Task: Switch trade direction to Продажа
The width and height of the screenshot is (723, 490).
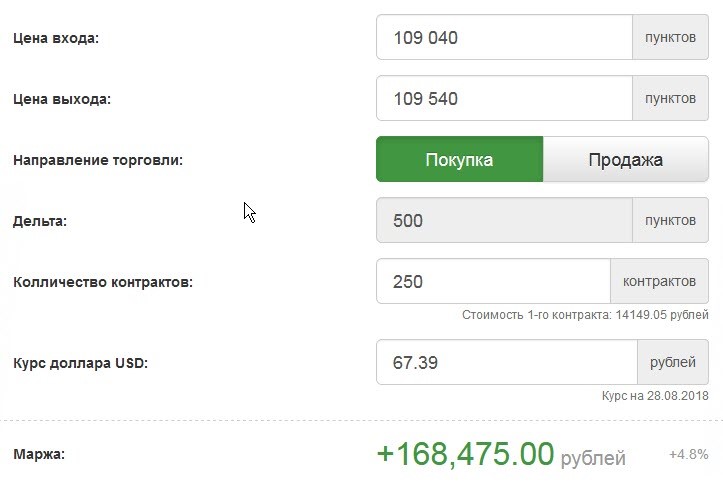Action: [626, 160]
